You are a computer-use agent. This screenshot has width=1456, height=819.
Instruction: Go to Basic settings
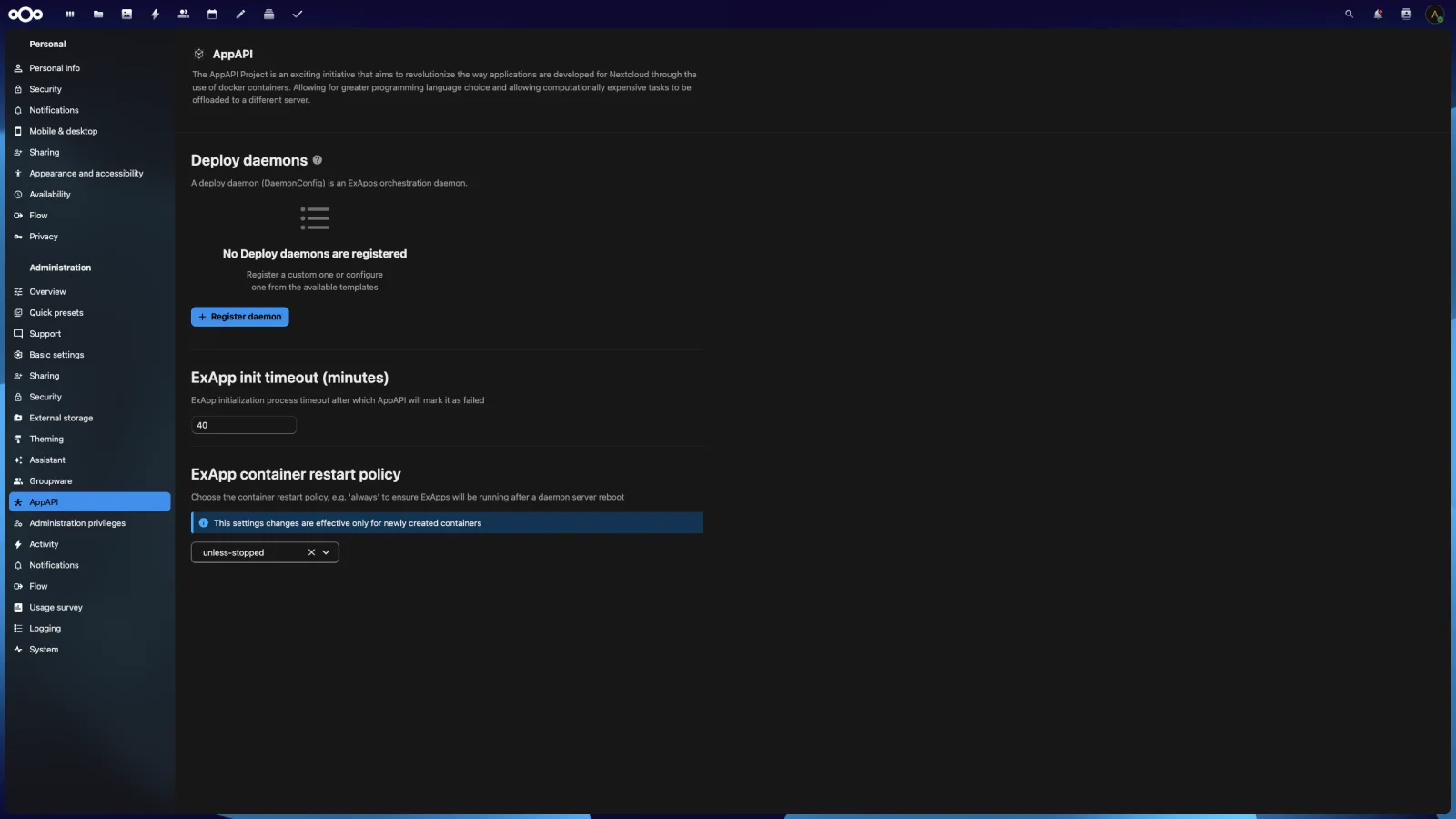tap(90, 355)
